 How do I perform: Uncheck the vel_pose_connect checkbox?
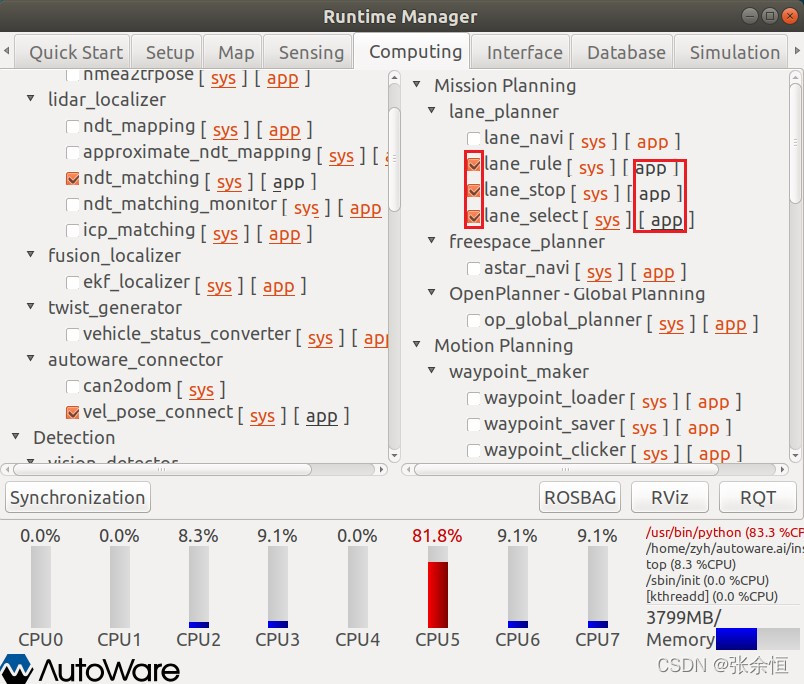coord(73,413)
